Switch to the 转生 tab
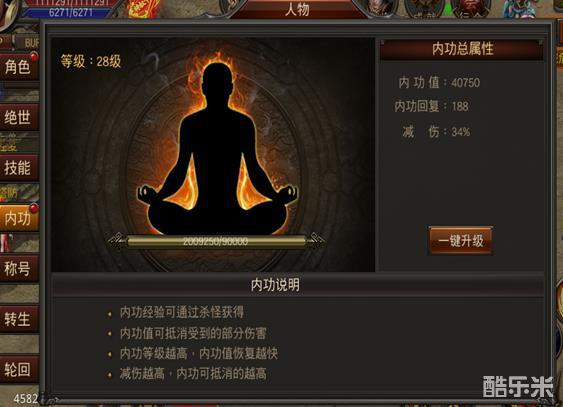Screen dimensions: 563x407 (19, 319)
